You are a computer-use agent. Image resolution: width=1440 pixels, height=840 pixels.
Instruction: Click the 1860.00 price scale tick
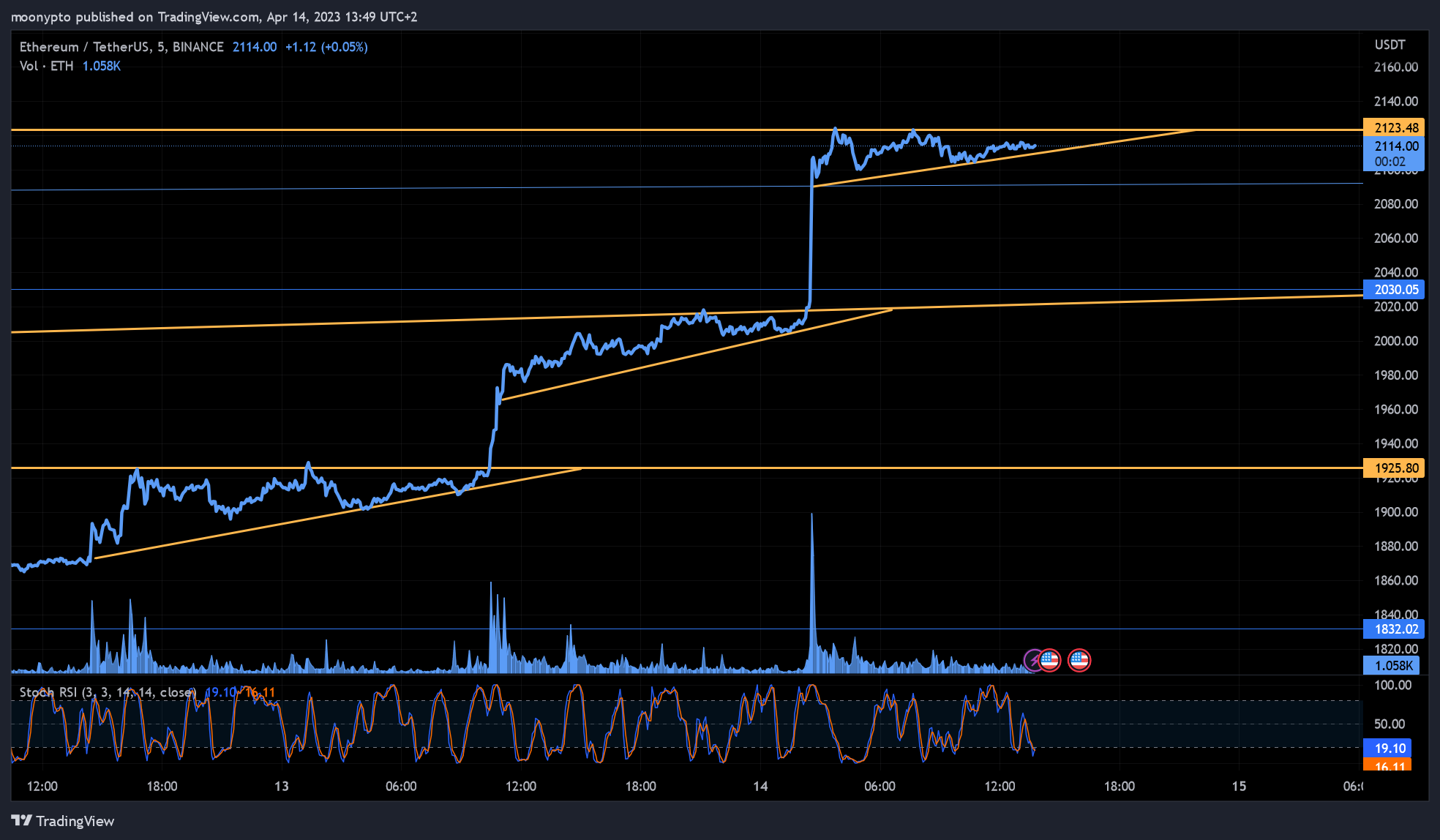click(1396, 581)
